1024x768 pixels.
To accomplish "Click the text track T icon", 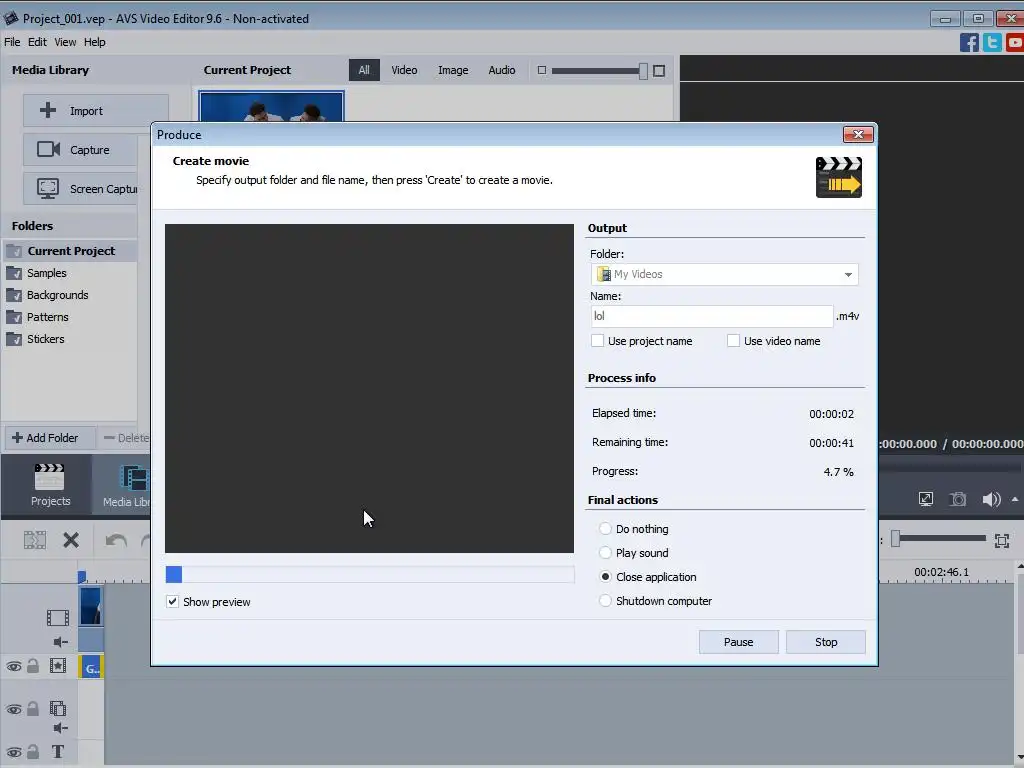I will click(x=57, y=752).
